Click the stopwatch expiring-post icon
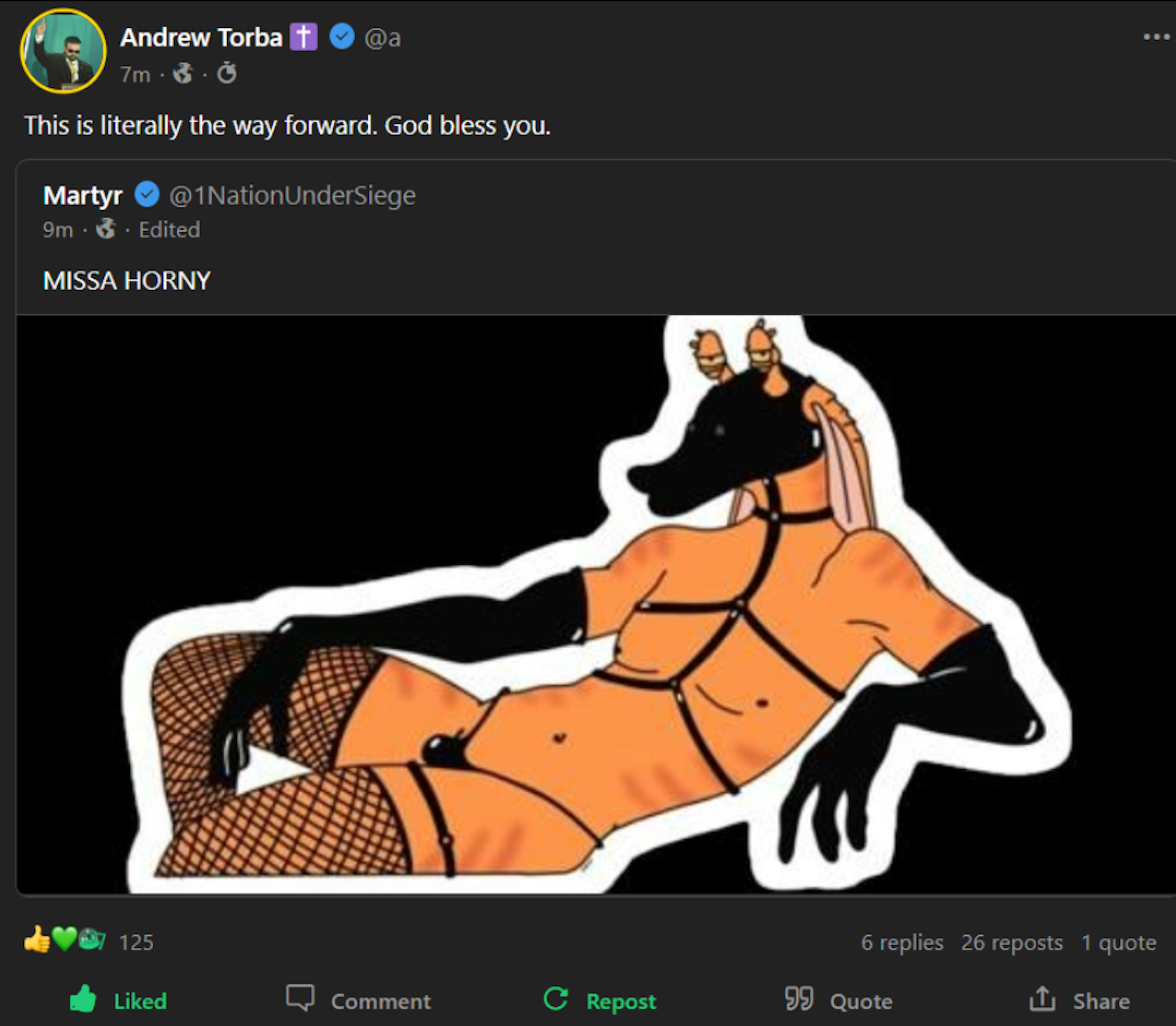This screenshot has width=1176, height=1026. pos(227,73)
